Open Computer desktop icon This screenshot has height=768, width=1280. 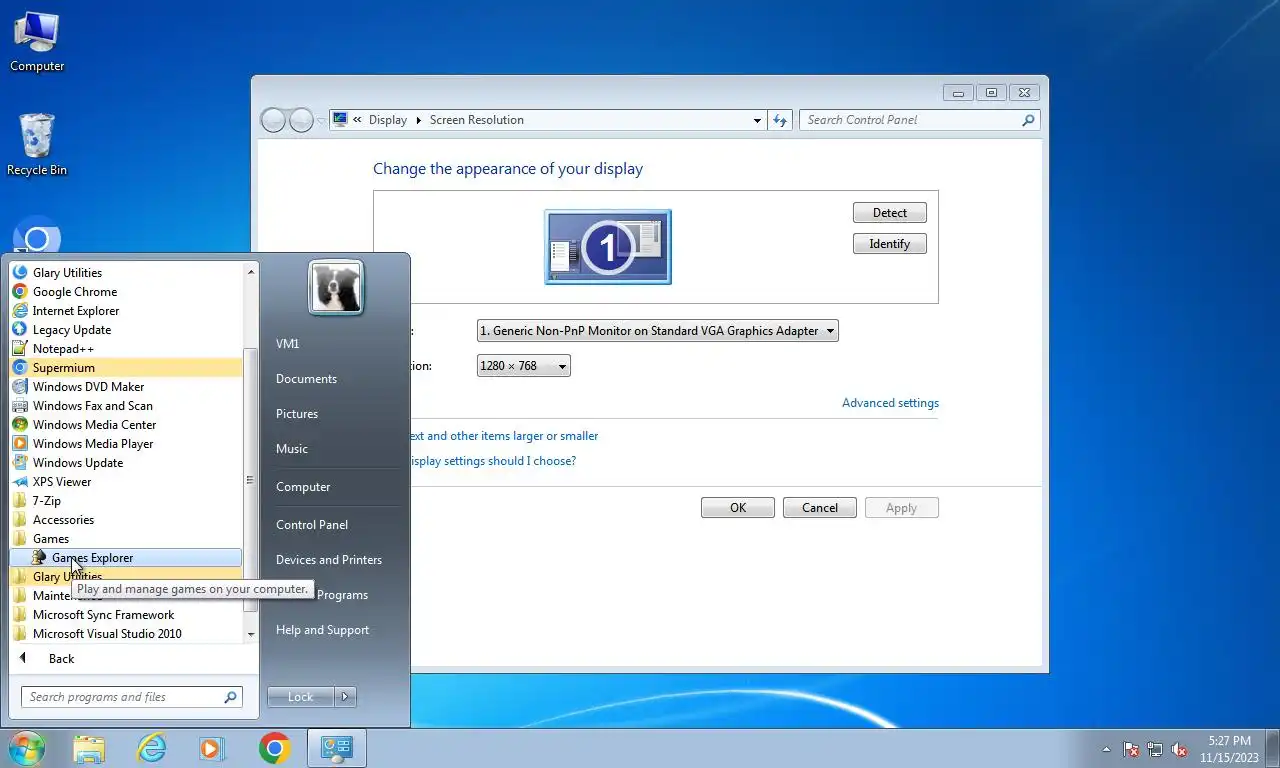[x=37, y=42]
